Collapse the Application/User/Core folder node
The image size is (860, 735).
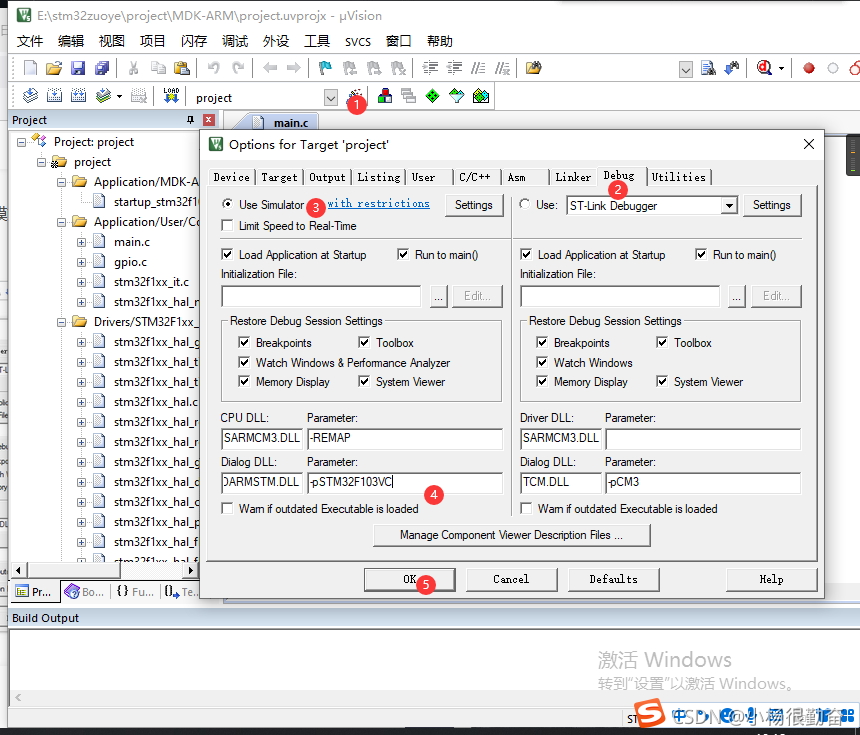pos(61,222)
